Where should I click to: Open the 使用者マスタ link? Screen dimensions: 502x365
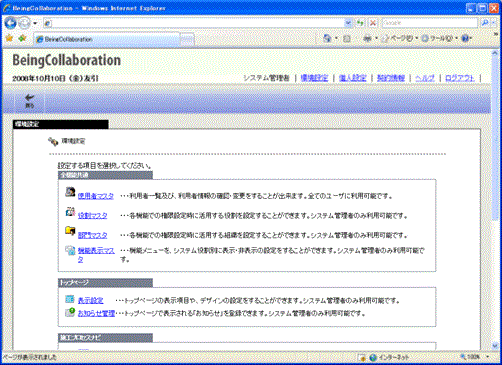tap(96, 196)
